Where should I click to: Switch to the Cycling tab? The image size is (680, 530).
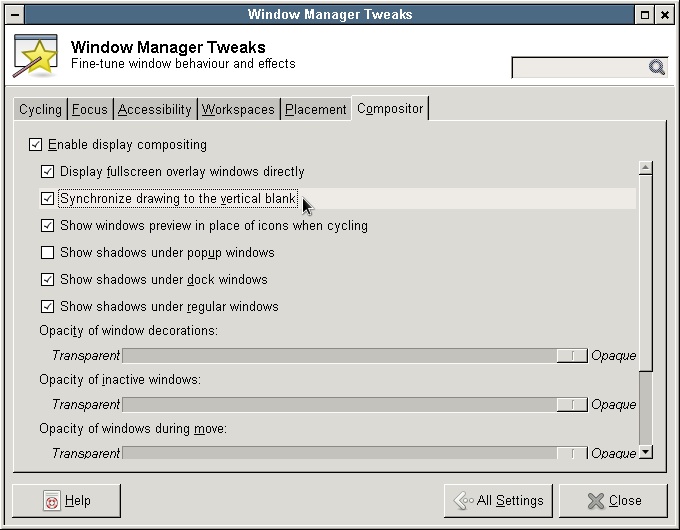click(40, 110)
